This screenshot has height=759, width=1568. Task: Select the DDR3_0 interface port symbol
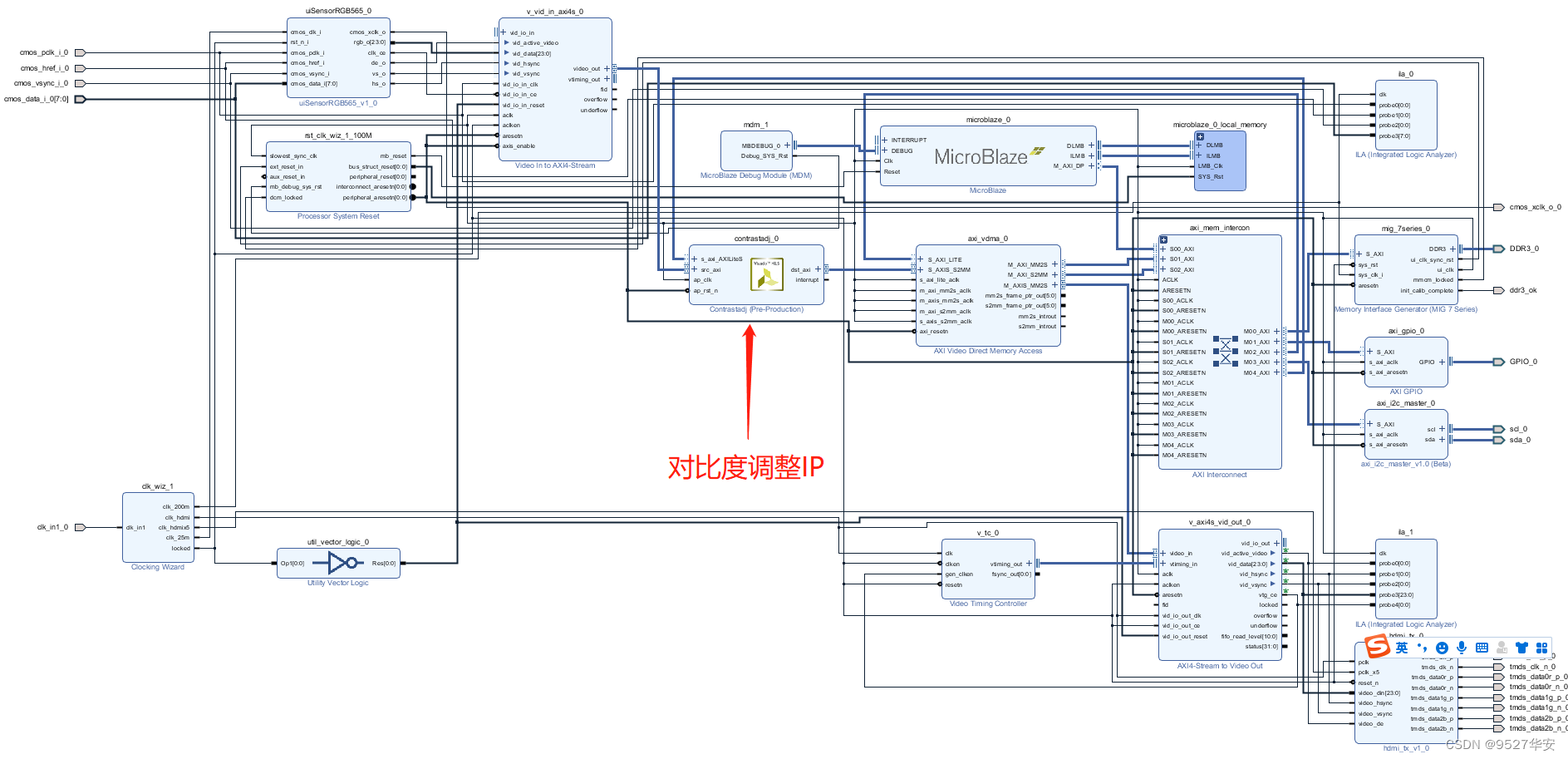[1499, 249]
